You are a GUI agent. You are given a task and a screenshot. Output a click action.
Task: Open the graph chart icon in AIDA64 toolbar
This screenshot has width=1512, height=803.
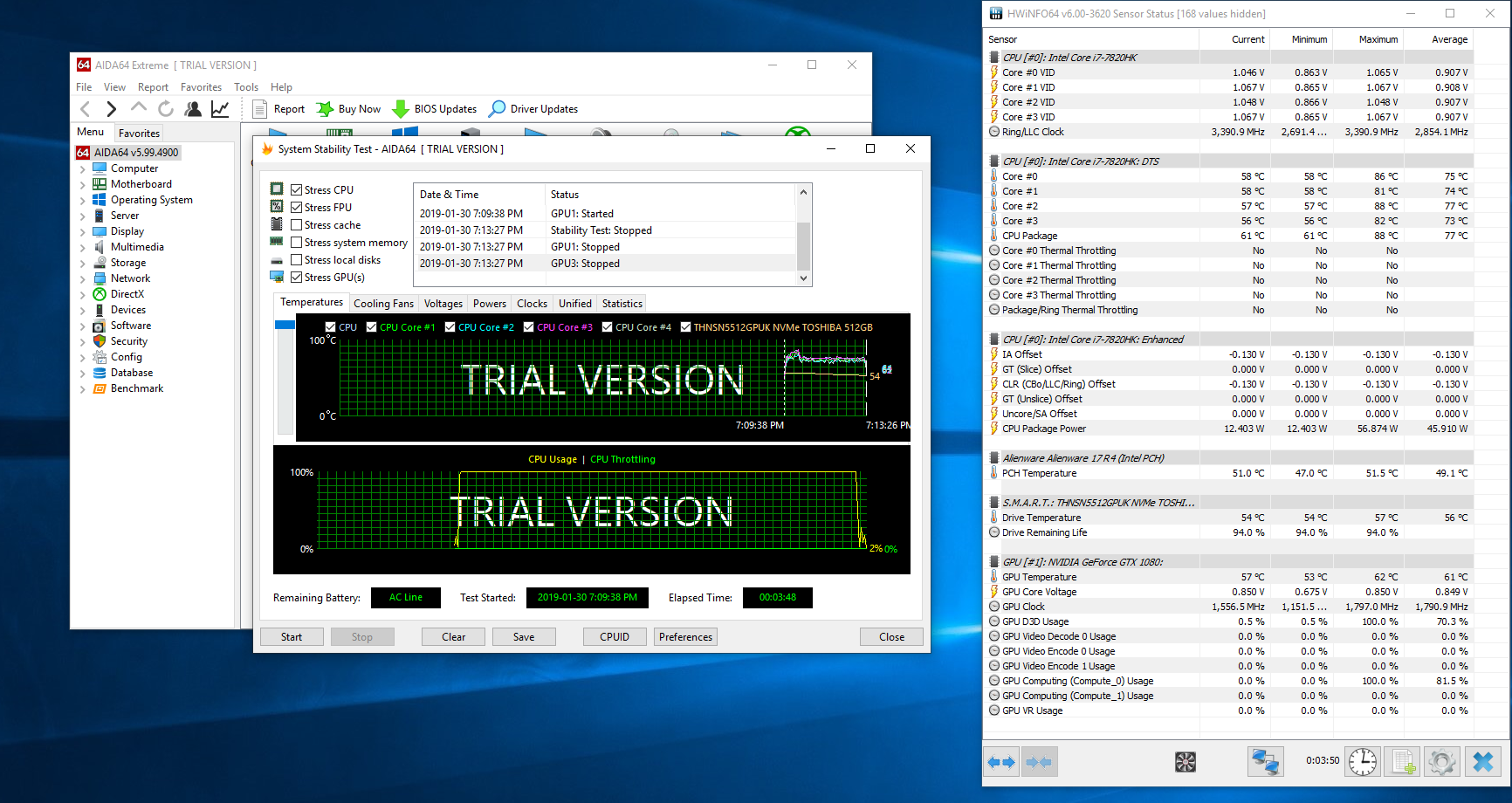[x=220, y=109]
